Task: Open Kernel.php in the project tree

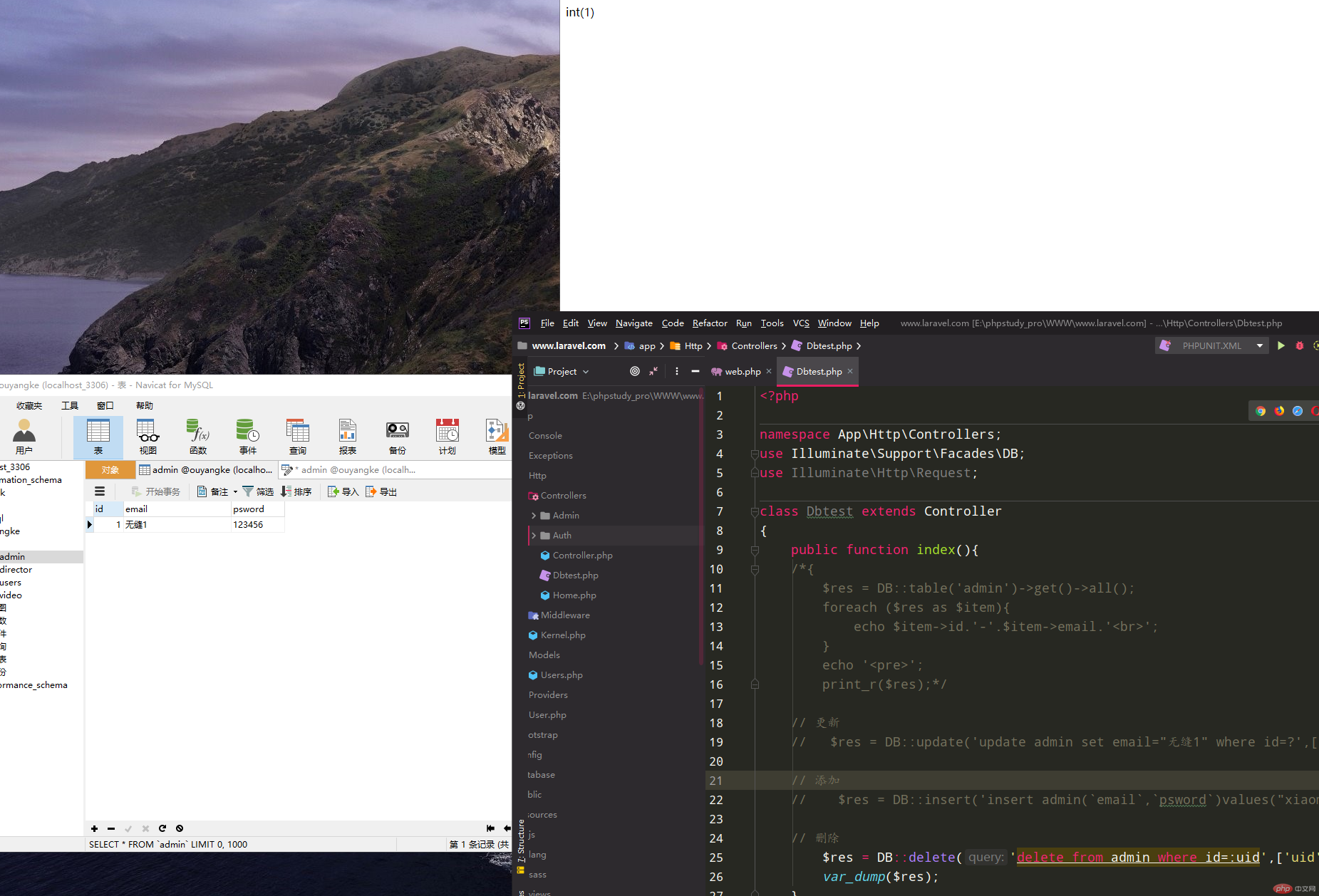Action: click(563, 635)
